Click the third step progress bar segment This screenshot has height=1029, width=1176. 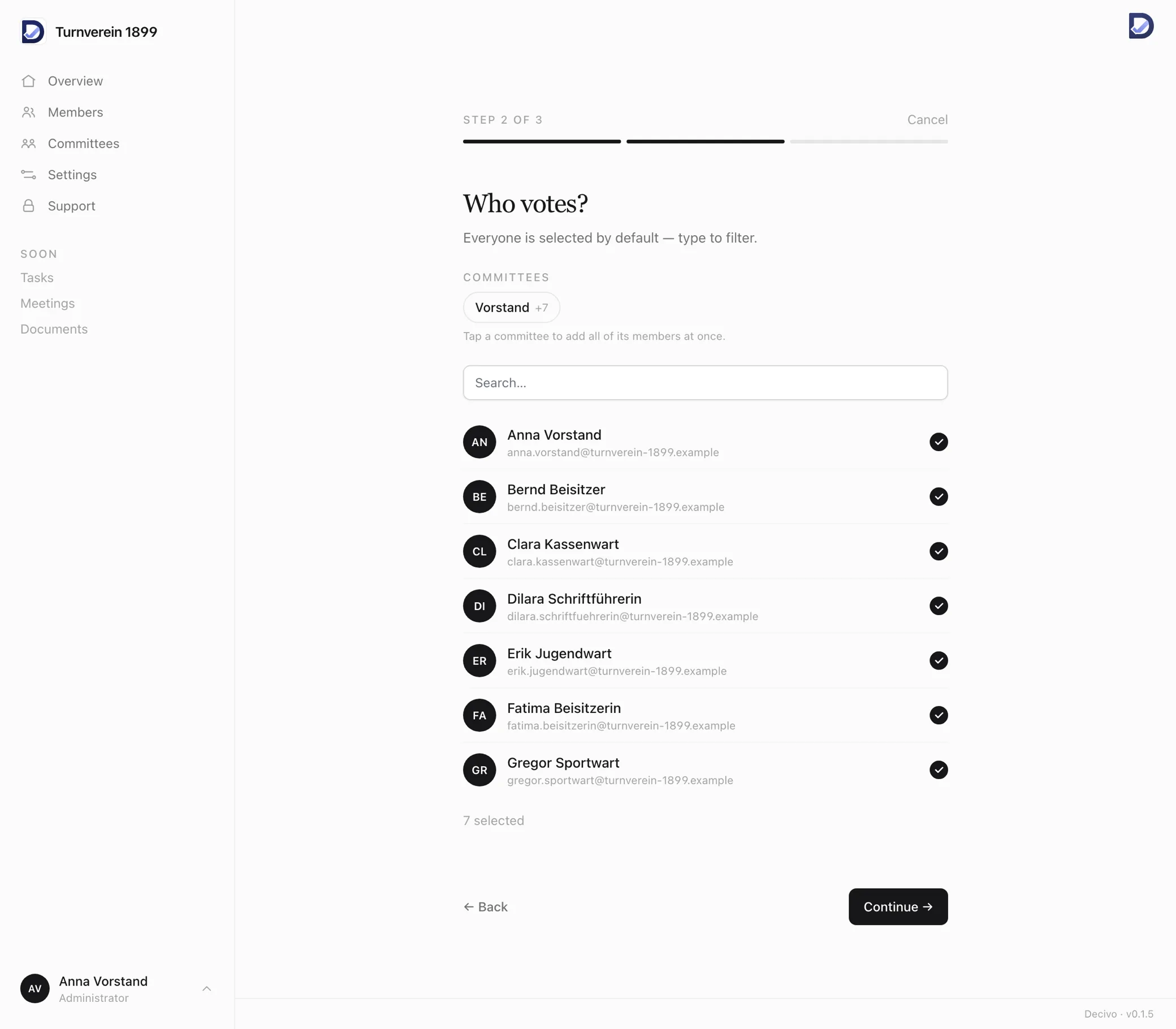869,141
